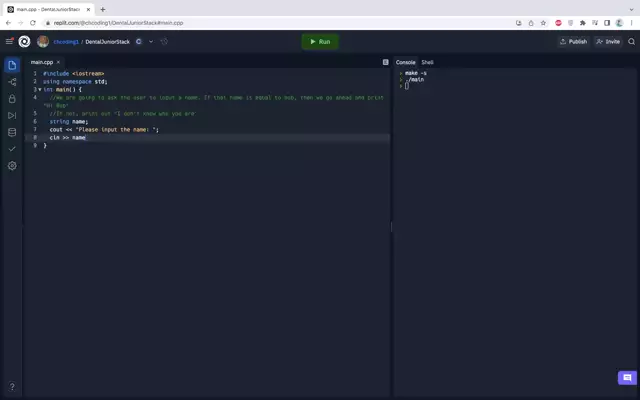Viewport: 640px width, 400px height.
Task: Open the Extensions puzzle icon
Action: 582,23
